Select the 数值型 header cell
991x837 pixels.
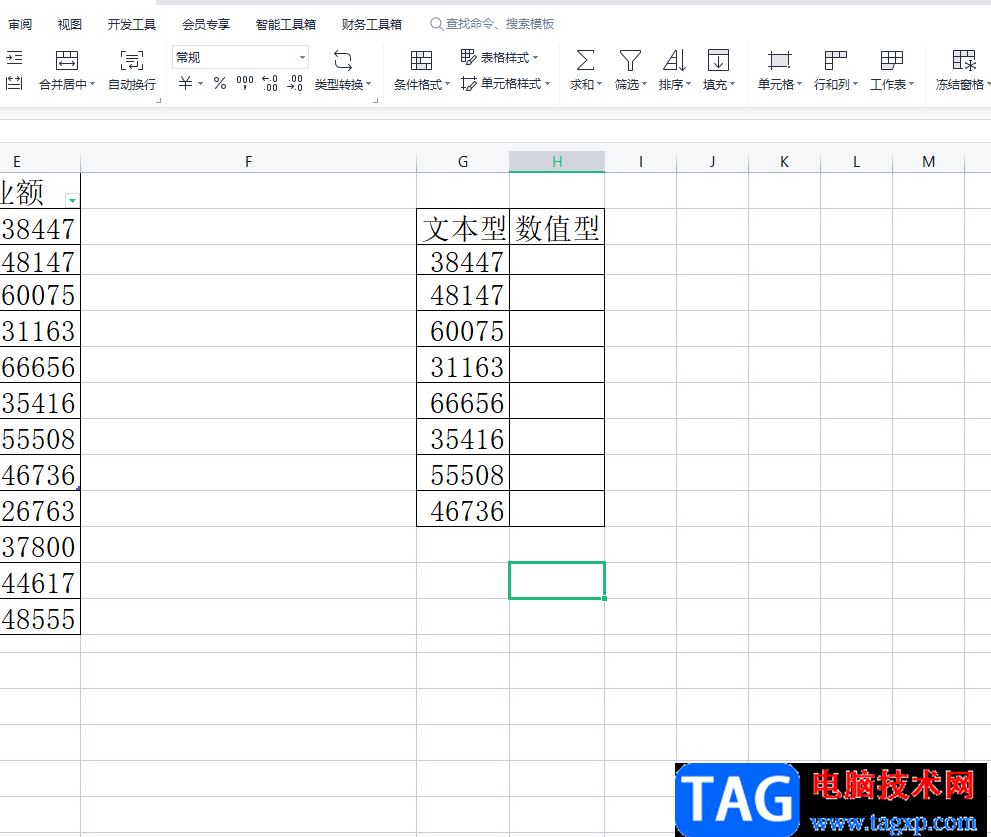(557, 227)
